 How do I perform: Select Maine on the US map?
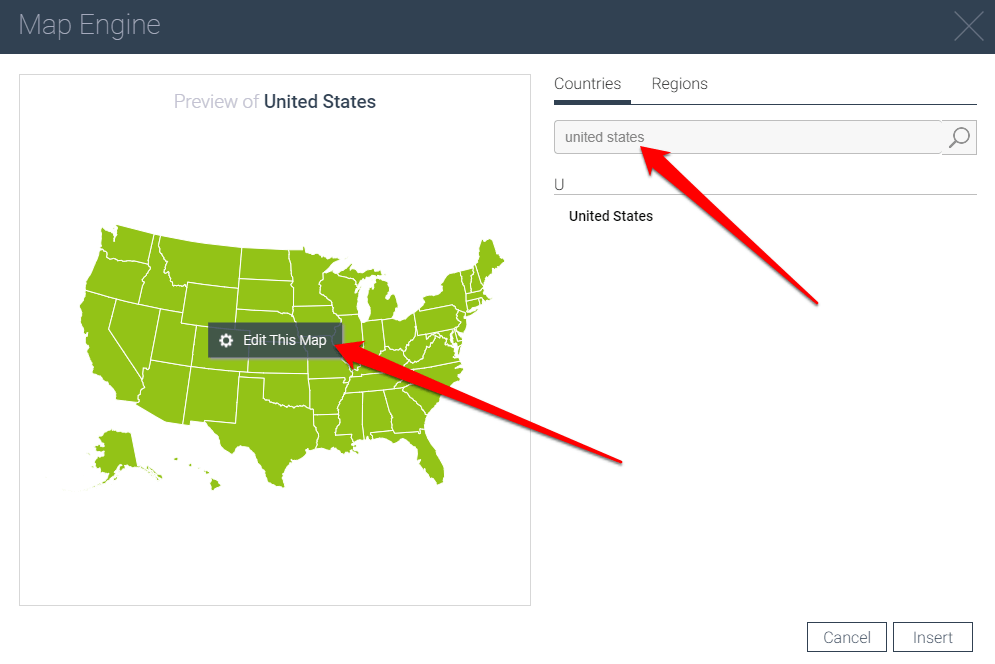coord(489,260)
